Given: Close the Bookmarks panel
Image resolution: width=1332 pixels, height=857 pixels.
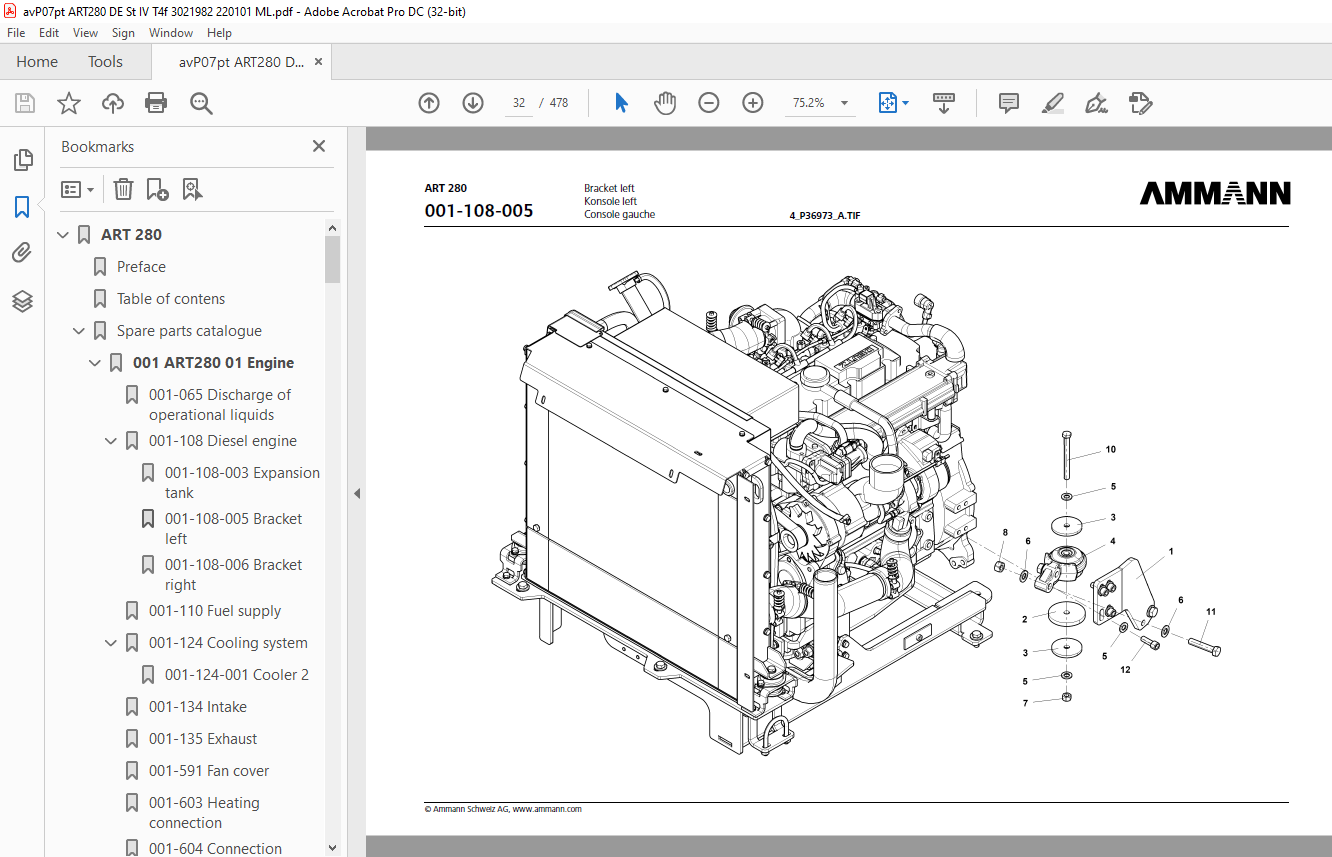Looking at the screenshot, I should click(319, 146).
